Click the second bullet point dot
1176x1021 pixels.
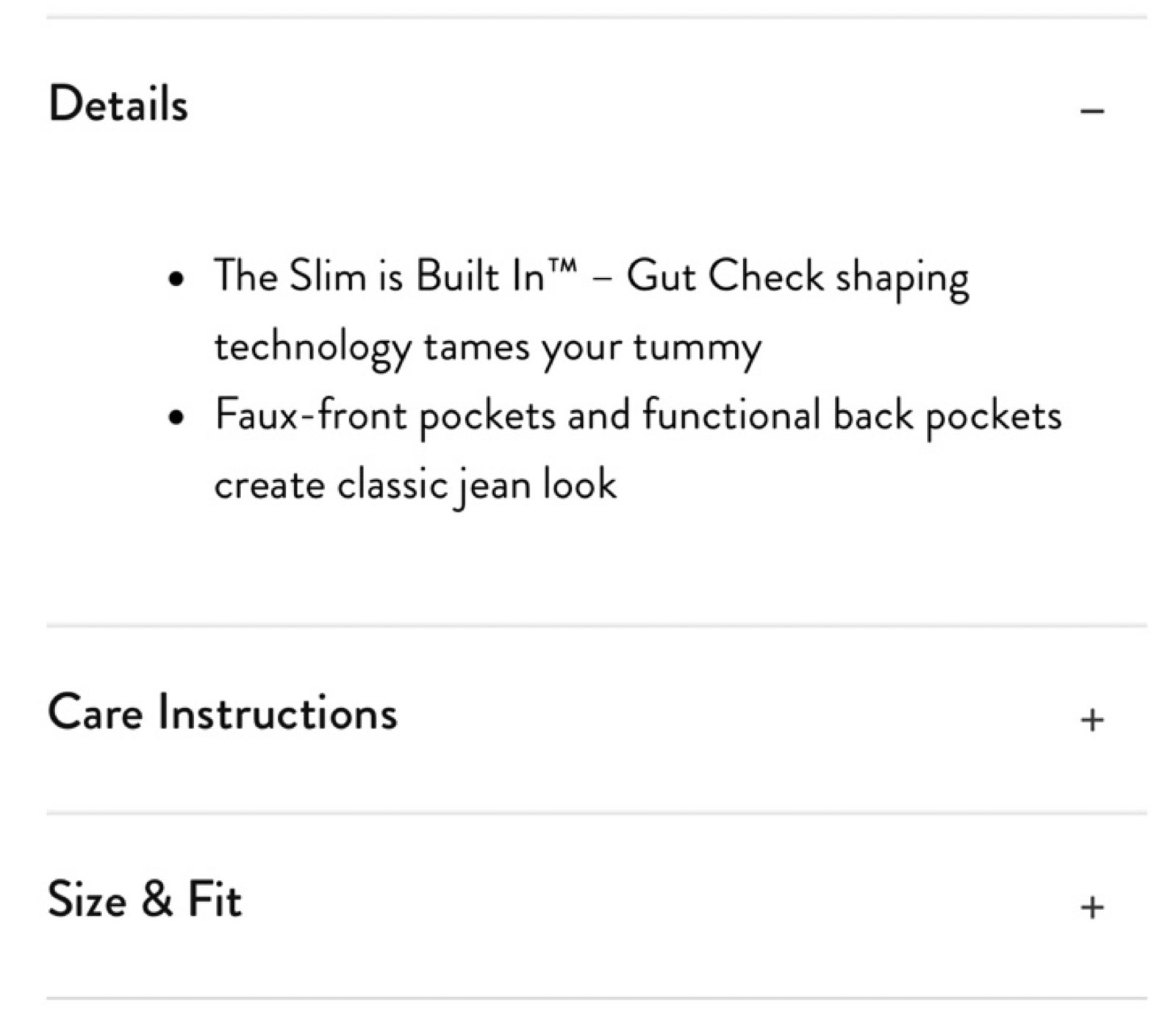pos(175,418)
